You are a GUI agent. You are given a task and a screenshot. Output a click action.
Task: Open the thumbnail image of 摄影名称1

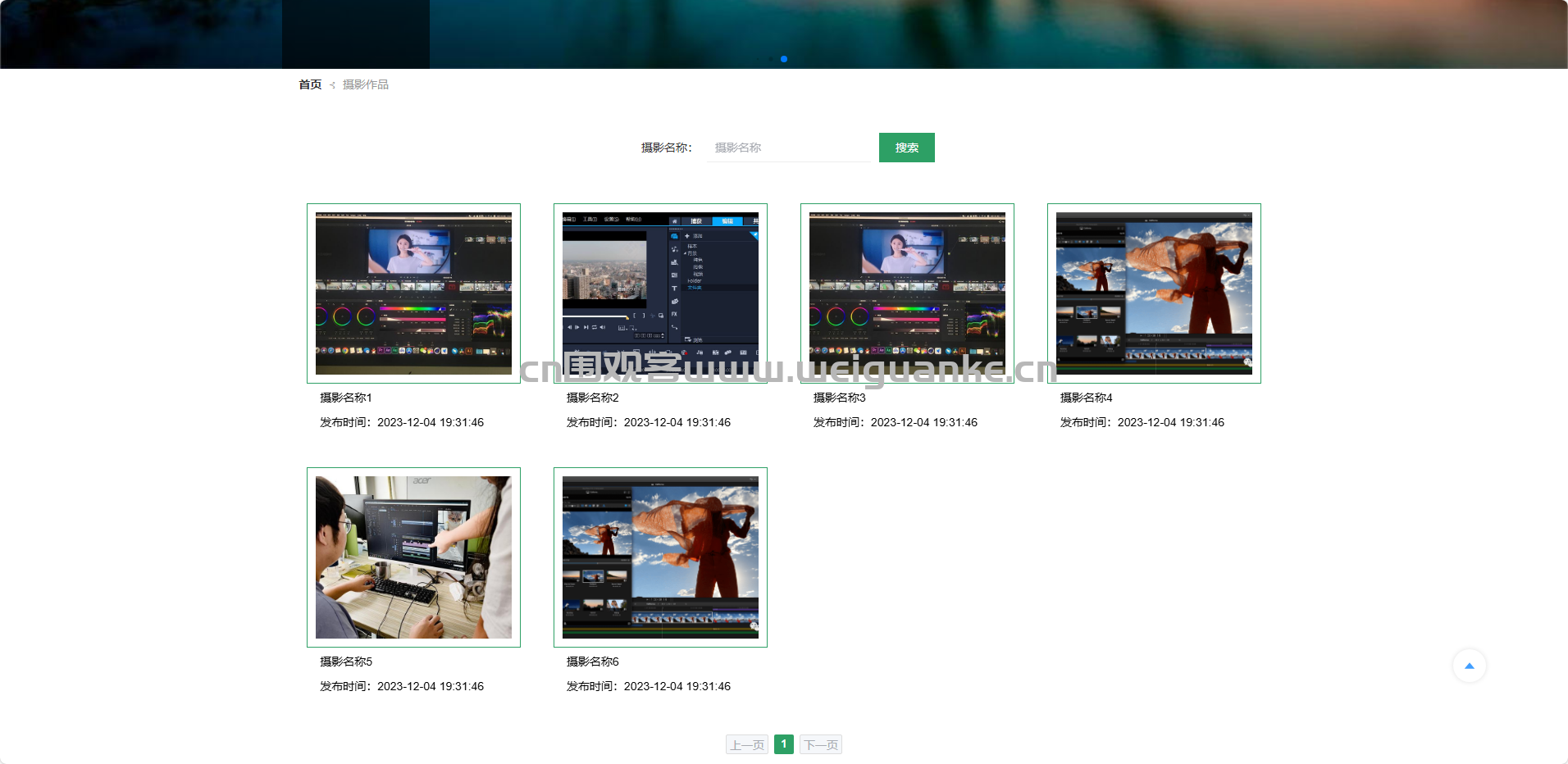(x=413, y=293)
